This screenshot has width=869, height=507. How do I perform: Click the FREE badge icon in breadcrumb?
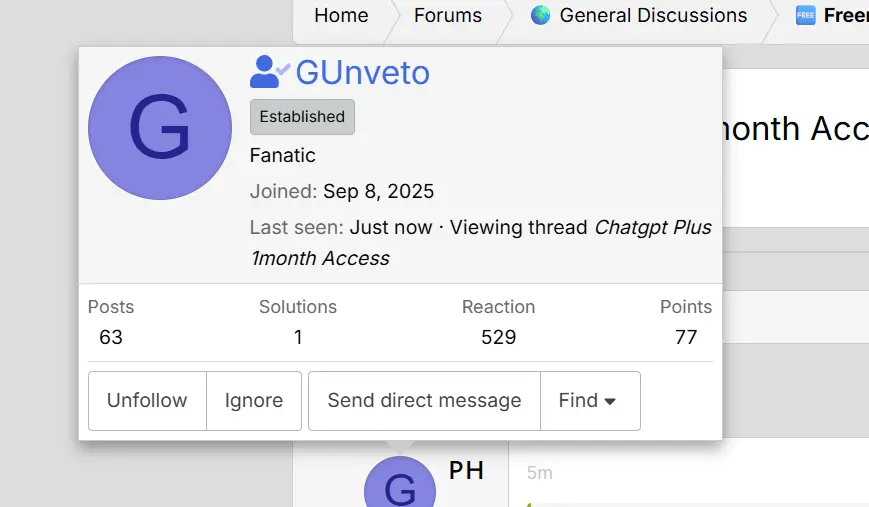click(x=805, y=16)
